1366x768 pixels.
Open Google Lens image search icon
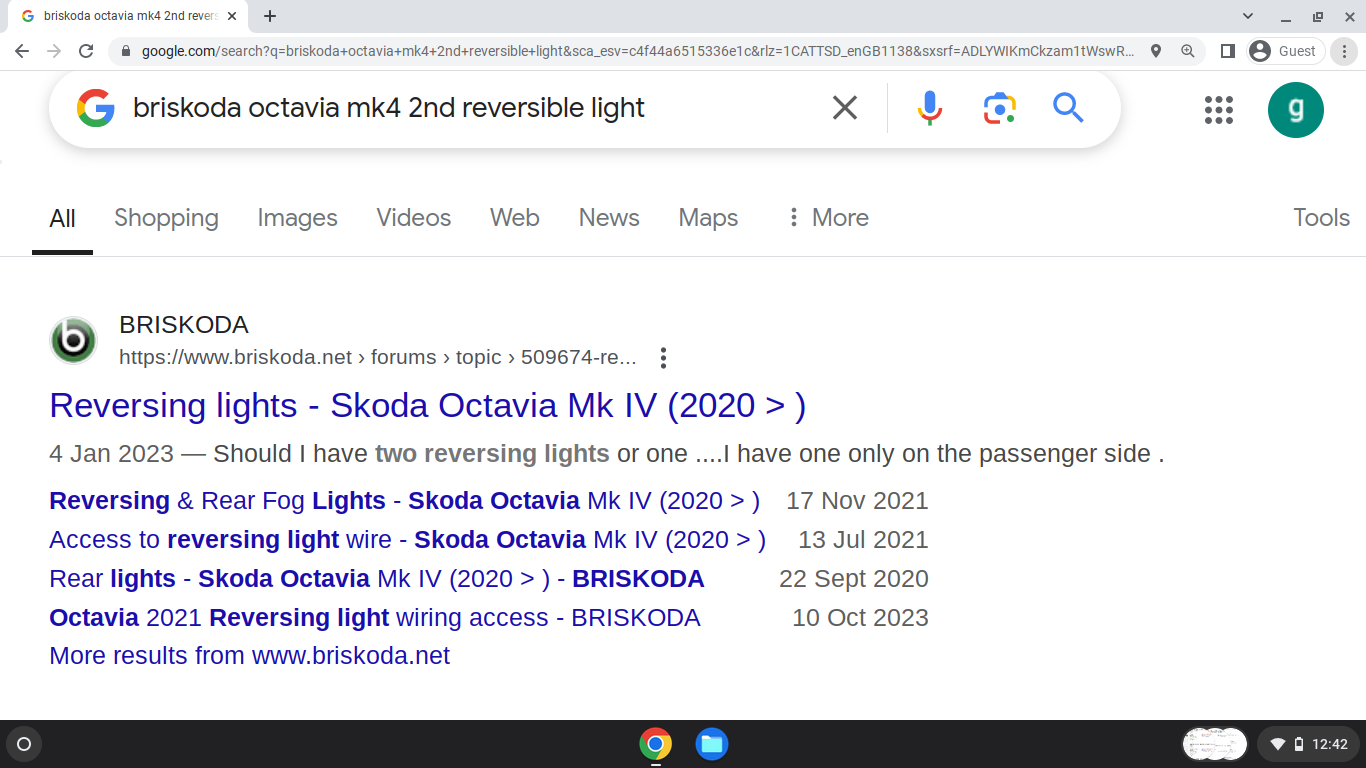coord(999,108)
